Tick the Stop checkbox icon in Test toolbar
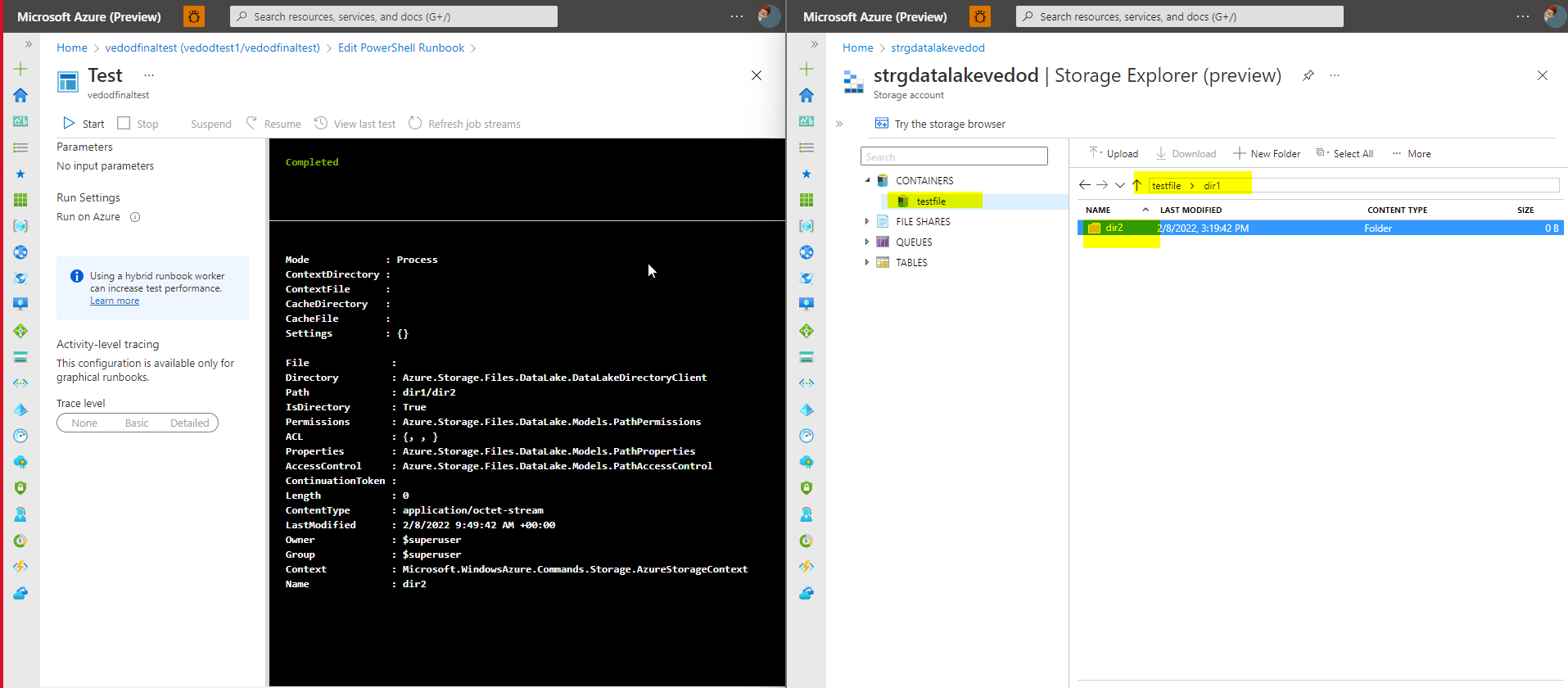The image size is (1568, 688). [x=124, y=123]
